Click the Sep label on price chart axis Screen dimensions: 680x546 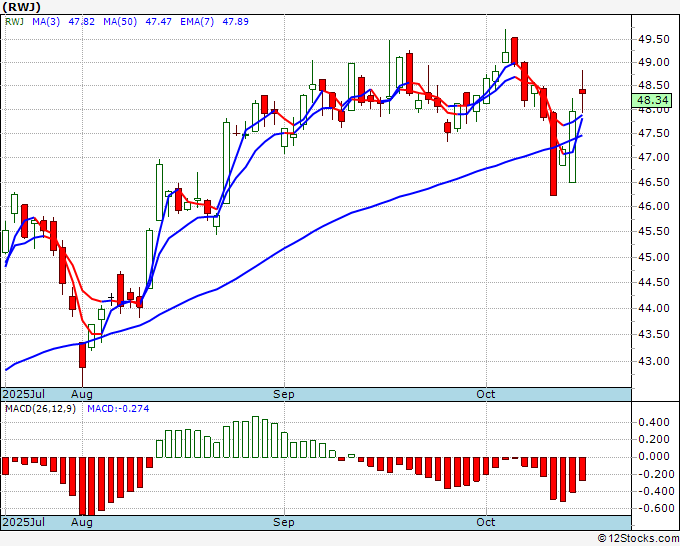point(284,394)
